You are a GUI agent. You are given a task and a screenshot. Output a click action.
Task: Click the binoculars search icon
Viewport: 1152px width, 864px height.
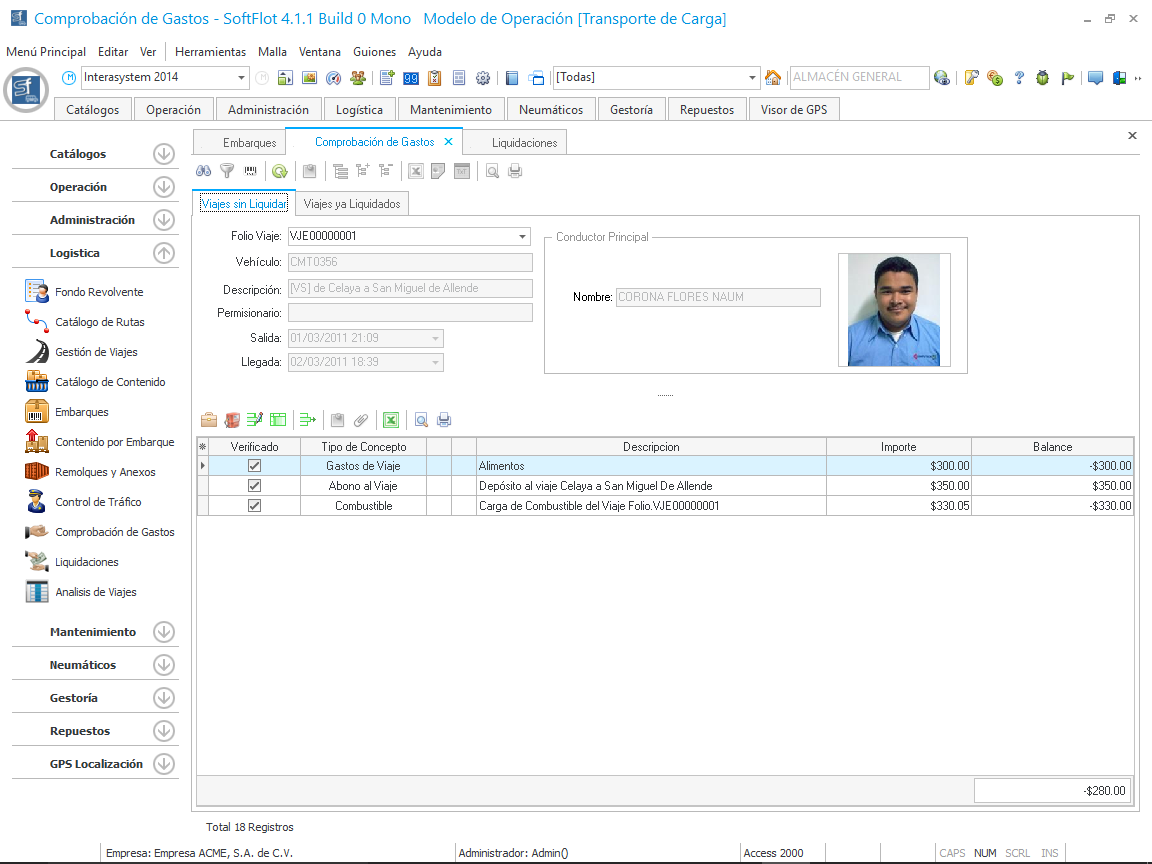pos(203,171)
